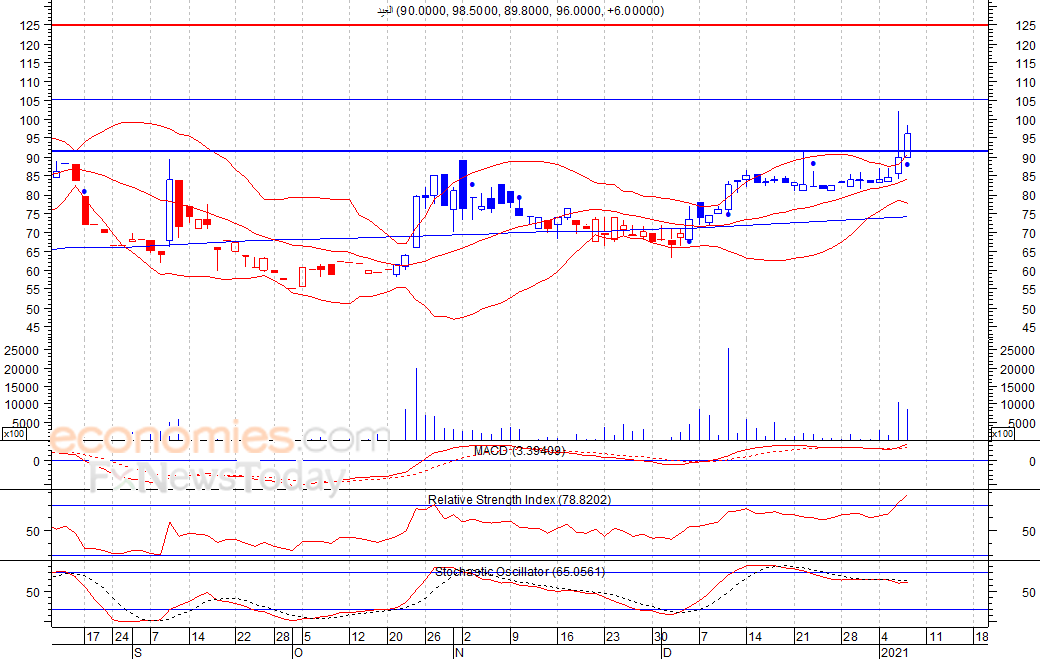This screenshot has width=1040, height=659.
Task: Select the thick blue horizontal line near 92
Action: [520, 151]
